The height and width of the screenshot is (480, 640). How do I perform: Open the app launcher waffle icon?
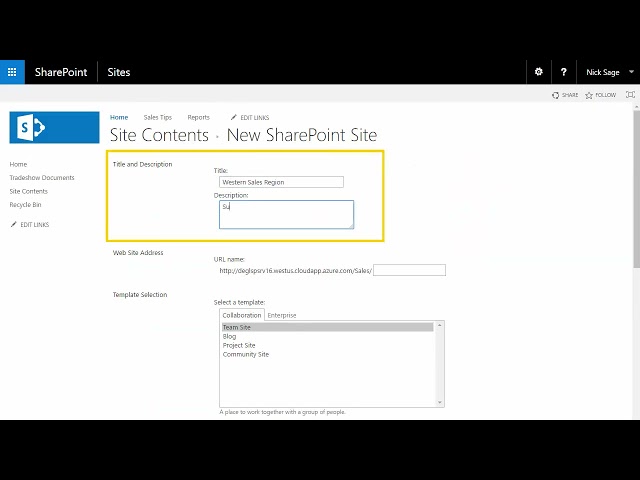[12, 72]
